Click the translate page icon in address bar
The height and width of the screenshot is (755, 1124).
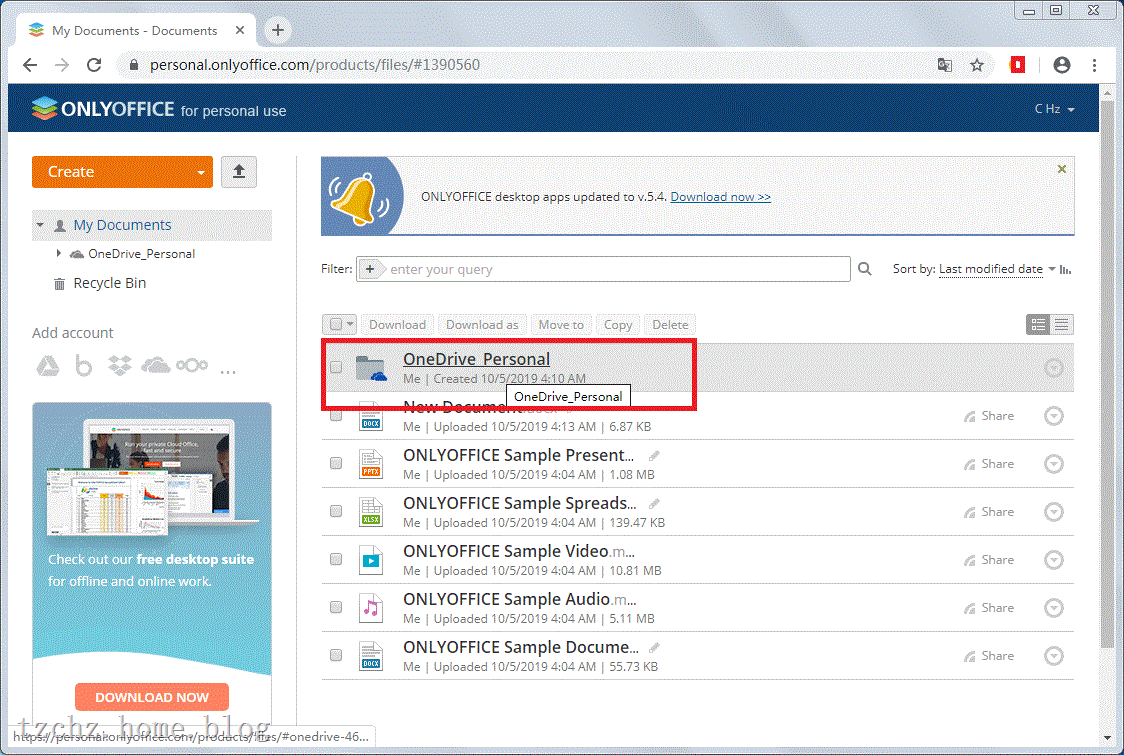point(945,65)
